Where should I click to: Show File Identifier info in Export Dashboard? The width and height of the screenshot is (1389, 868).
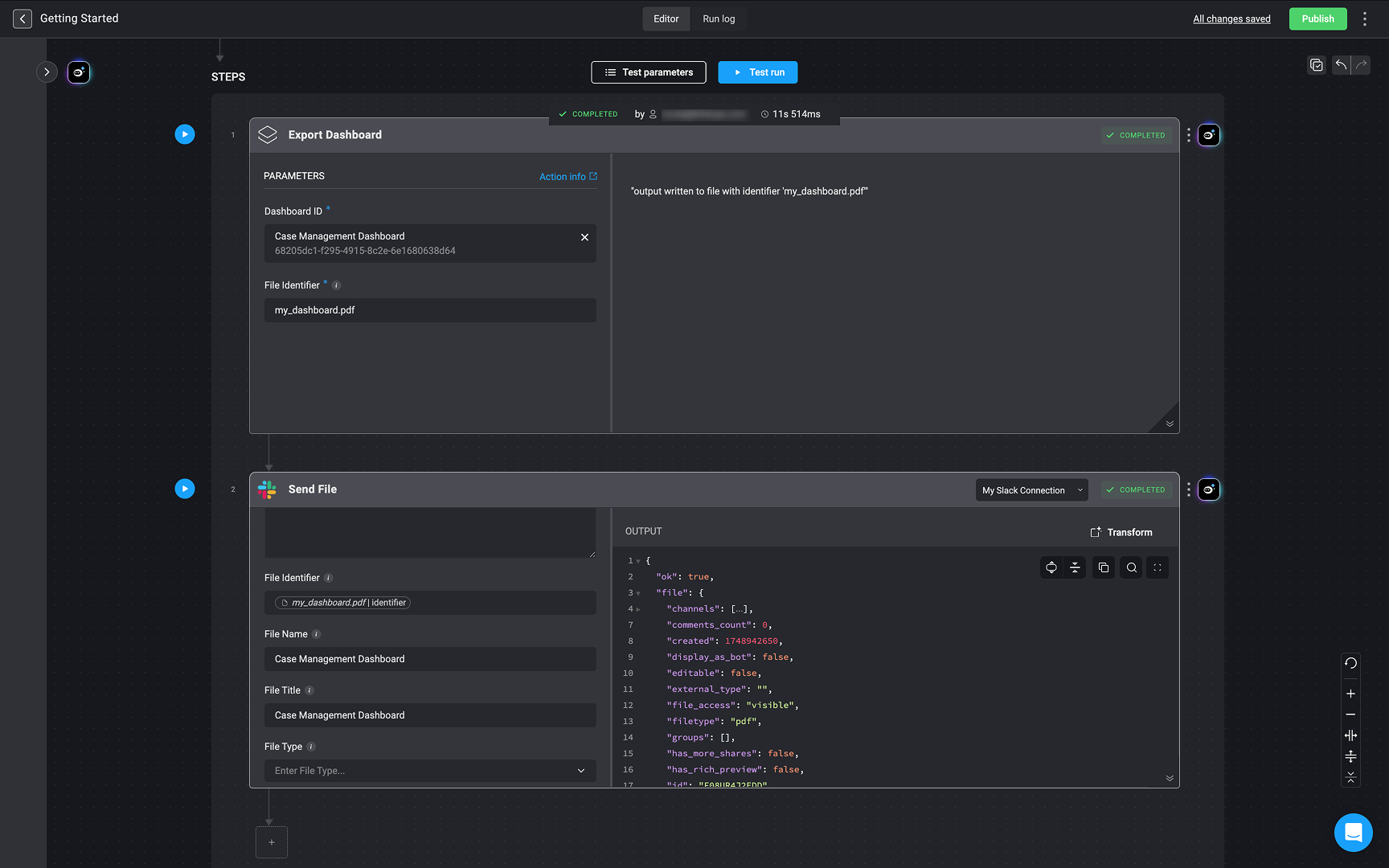click(337, 285)
